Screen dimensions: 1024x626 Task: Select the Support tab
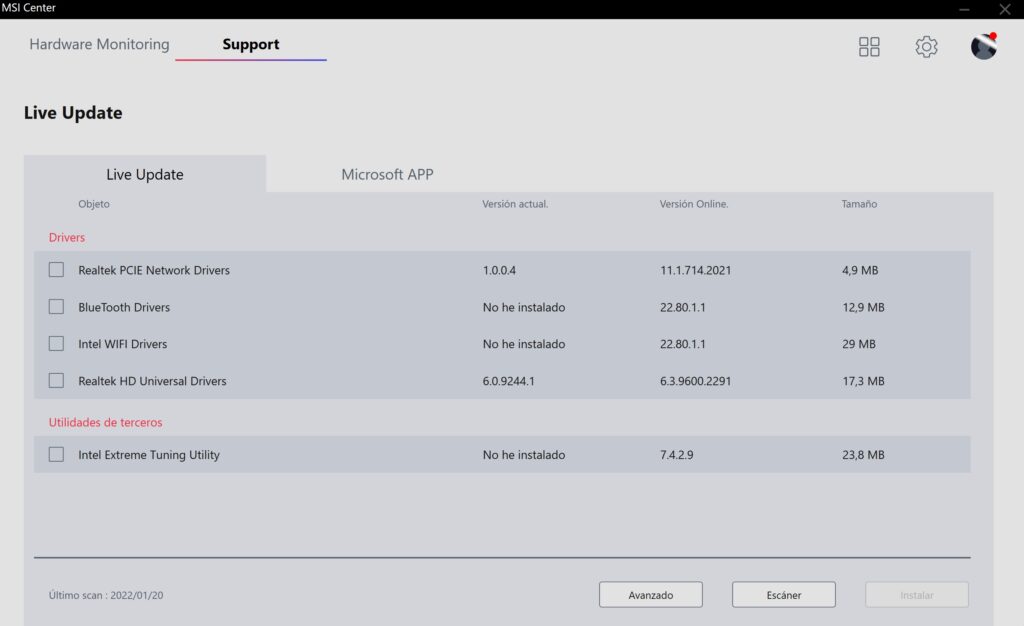point(251,44)
